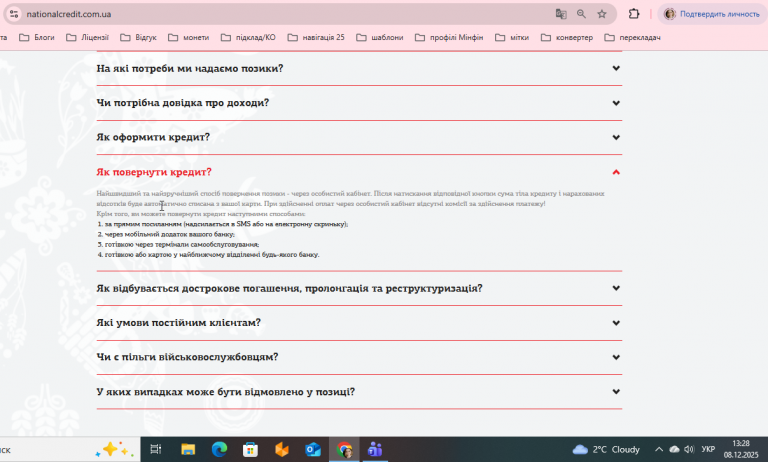Image resolution: width=768 pixels, height=462 pixels.
Task: Click list item 3 about self-service terminals
Action: pos(178,244)
